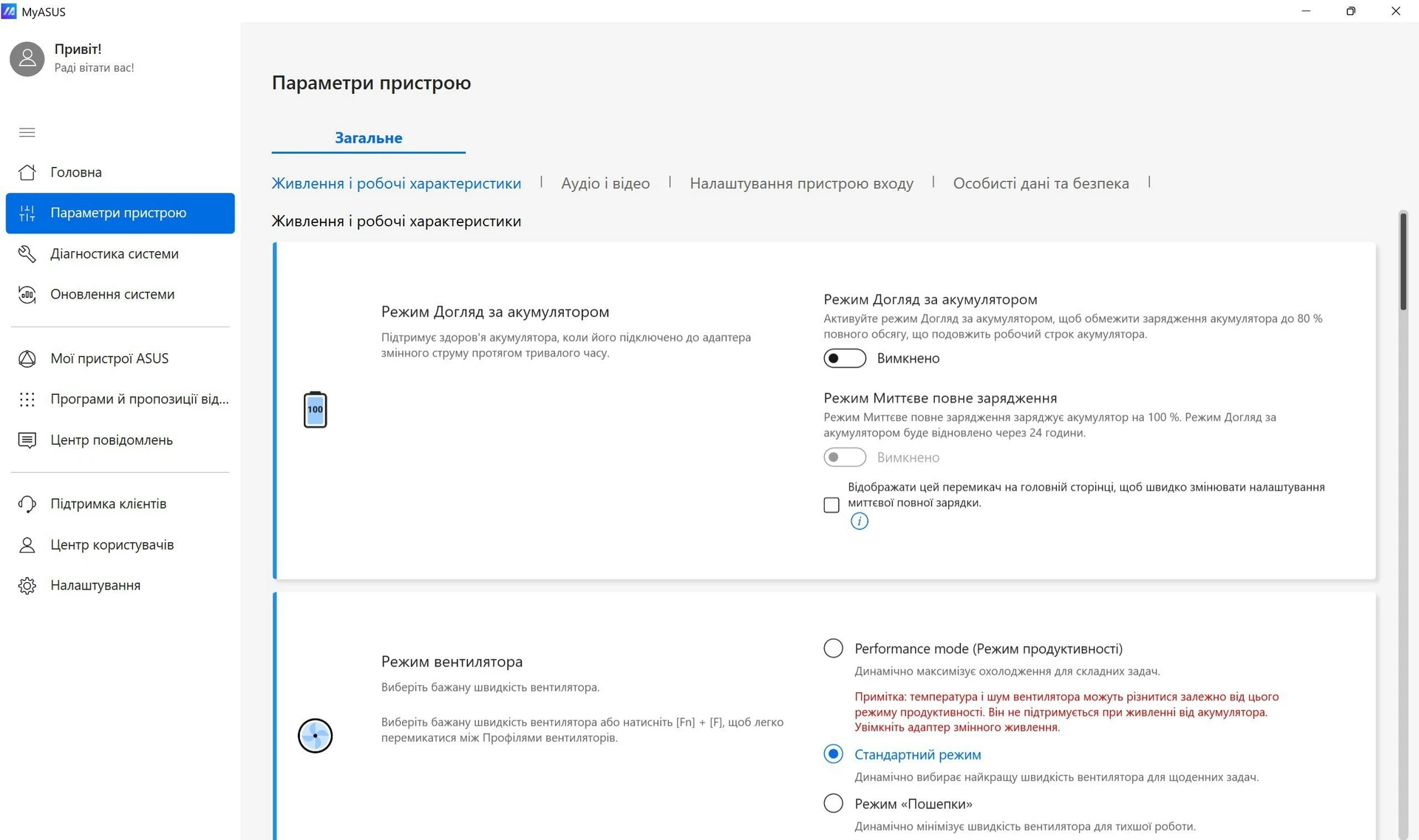Open Мої пристрої ASUS page

pyautogui.click(x=120, y=359)
